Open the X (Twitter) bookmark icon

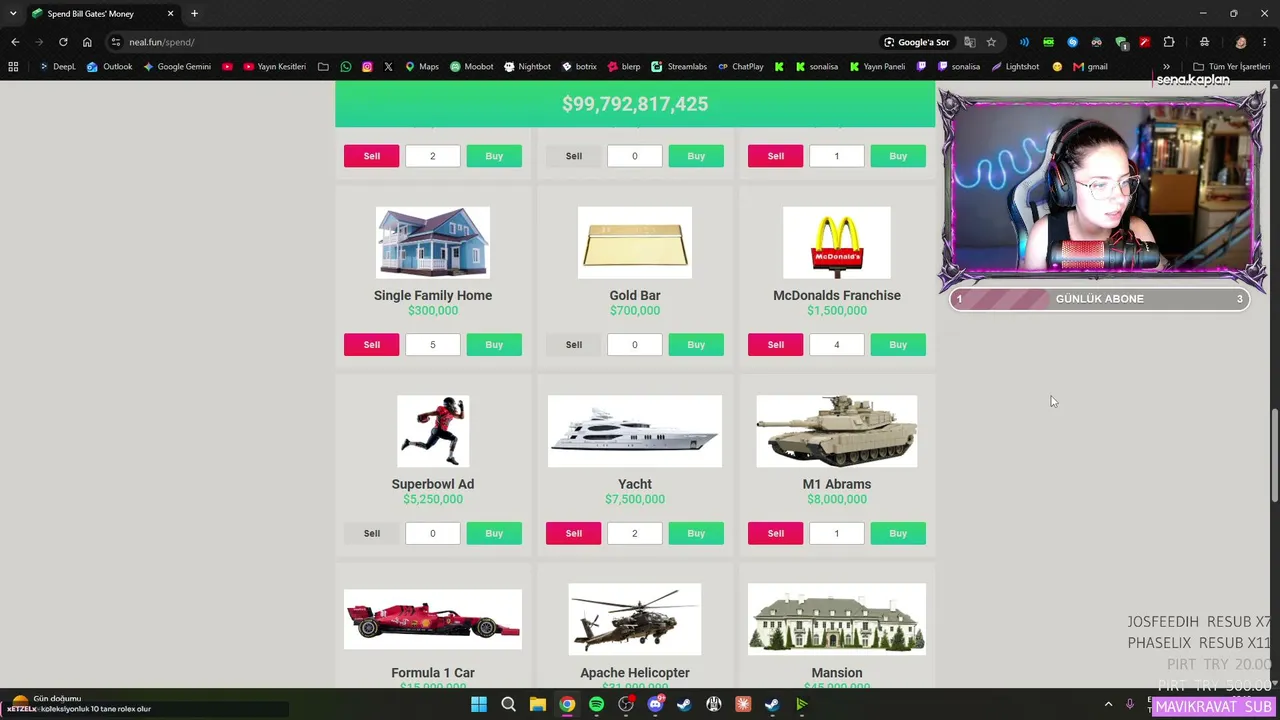click(x=388, y=67)
